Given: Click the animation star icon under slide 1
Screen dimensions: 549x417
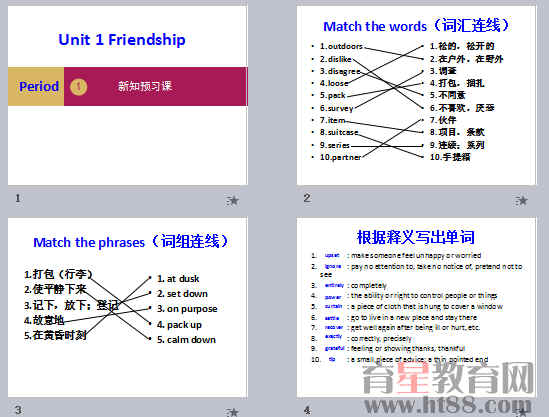Looking at the screenshot, I should point(232,200).
